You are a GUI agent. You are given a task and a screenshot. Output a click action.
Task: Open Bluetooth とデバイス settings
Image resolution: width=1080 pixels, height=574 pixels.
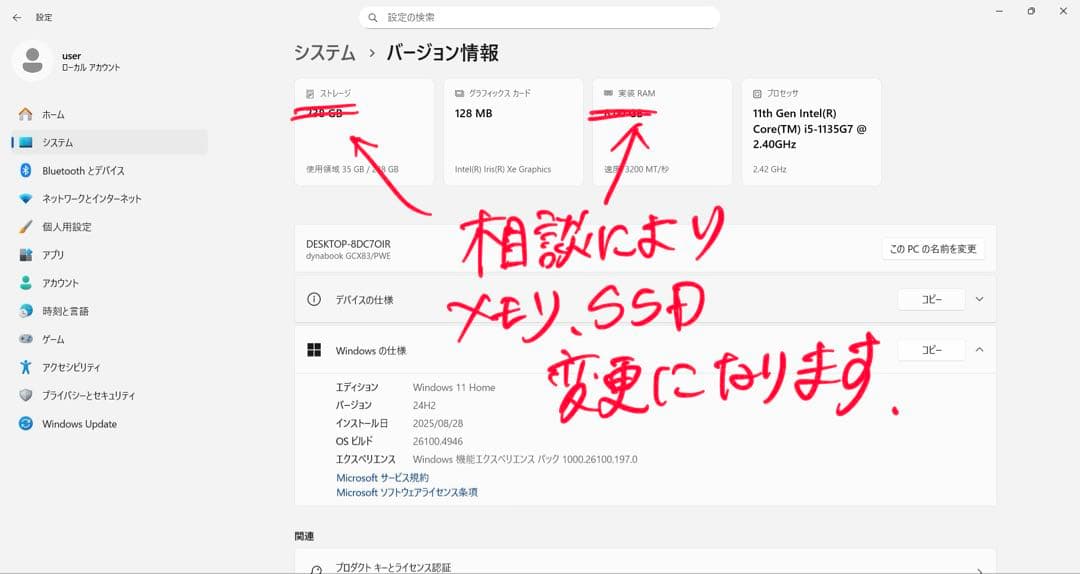pyautogui.click(x=110, y=170)
